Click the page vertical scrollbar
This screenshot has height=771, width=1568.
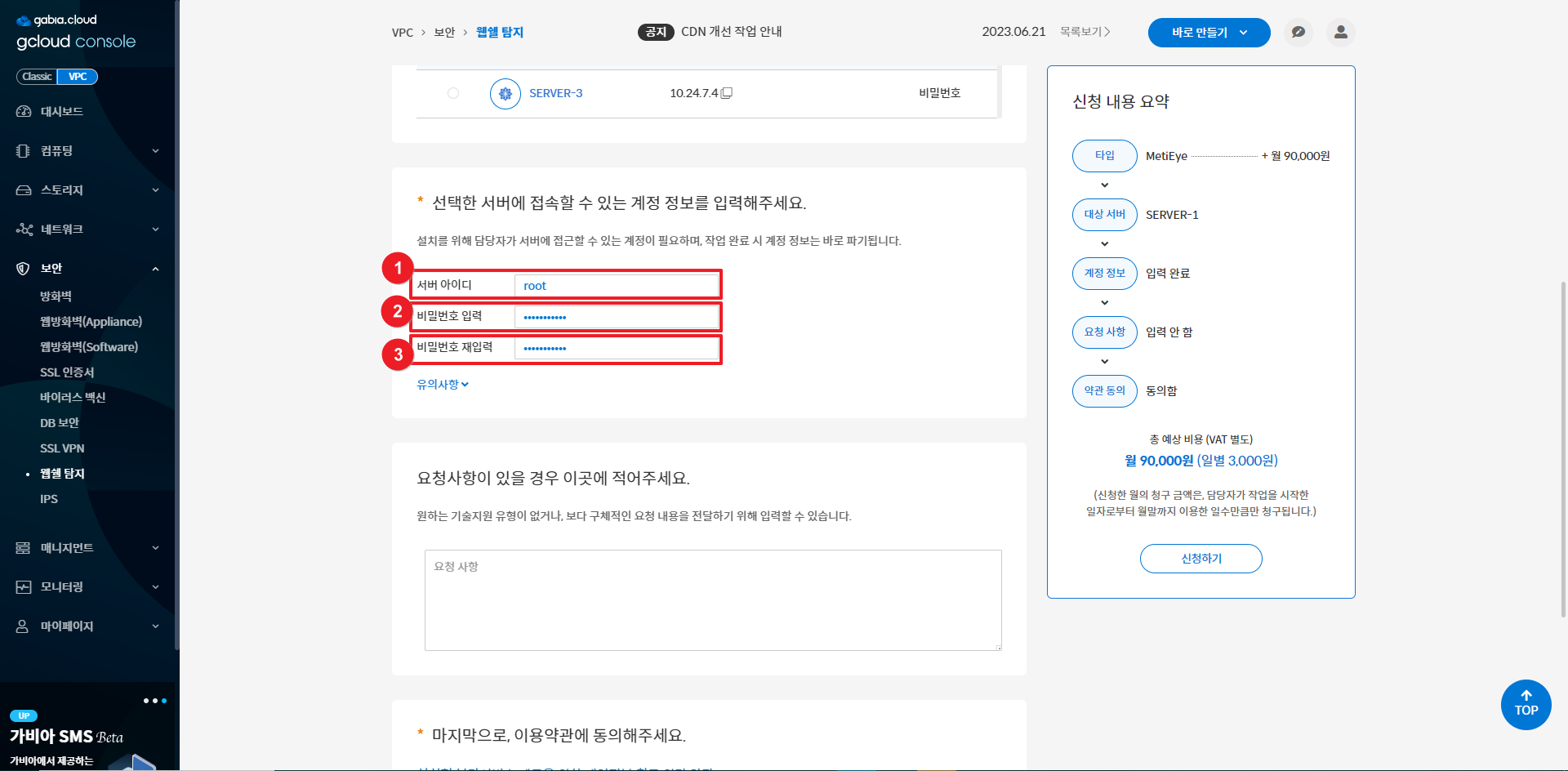[x=1563, y=449]
